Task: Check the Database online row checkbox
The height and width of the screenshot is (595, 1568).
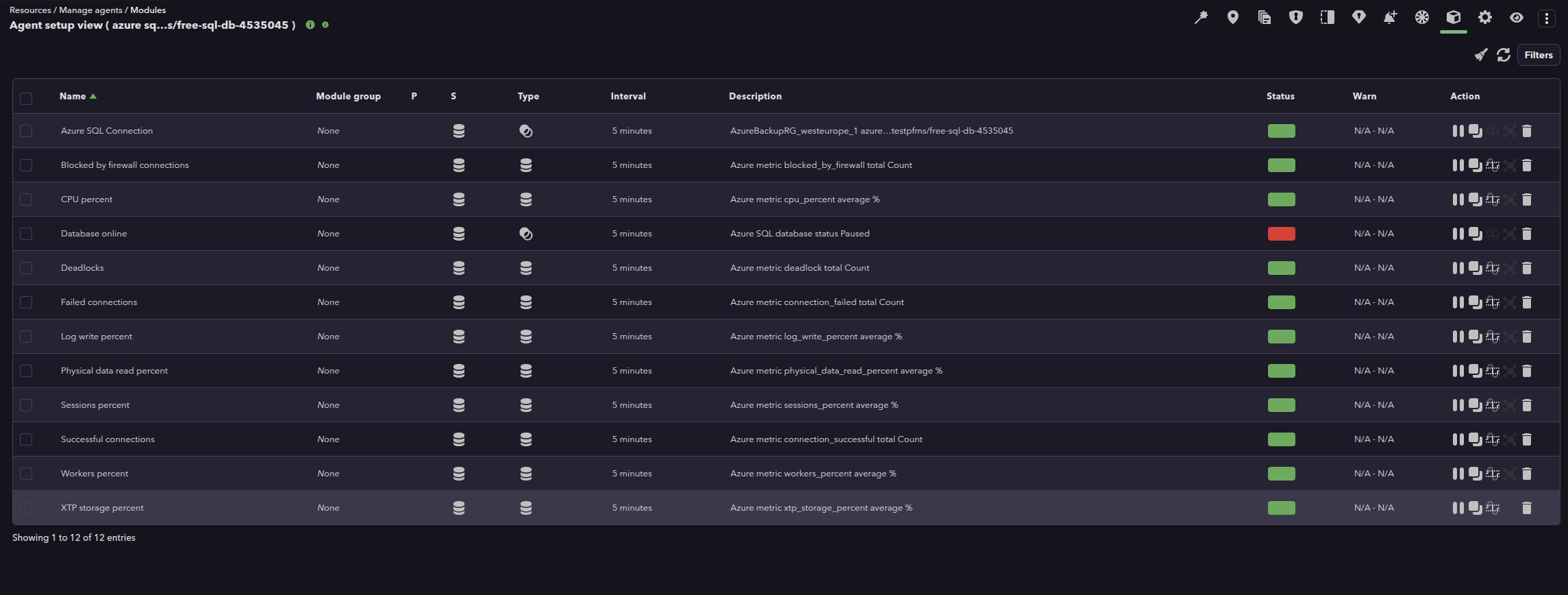Action: click(26, 234)
